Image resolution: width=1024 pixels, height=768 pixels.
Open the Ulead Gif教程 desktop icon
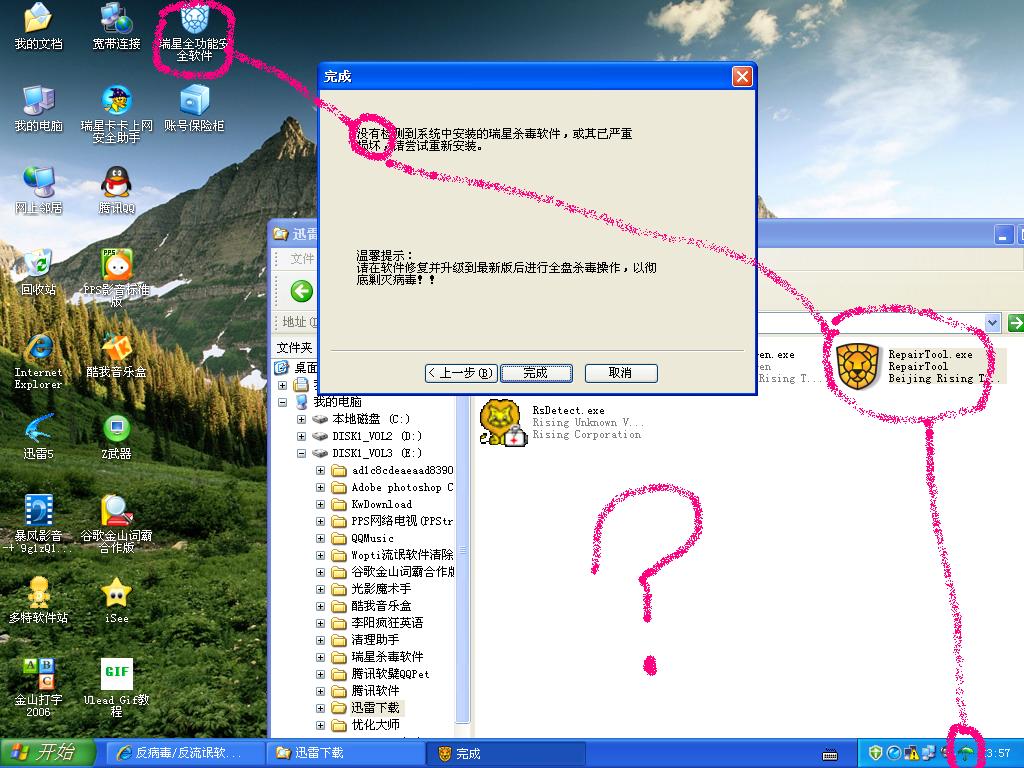point(116,688)
